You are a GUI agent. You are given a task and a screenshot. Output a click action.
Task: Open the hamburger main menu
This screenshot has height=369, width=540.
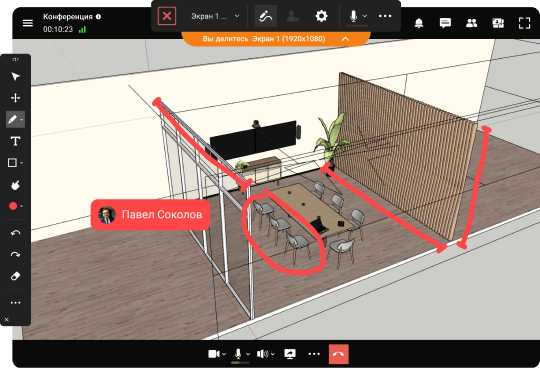tap(28, 23)
